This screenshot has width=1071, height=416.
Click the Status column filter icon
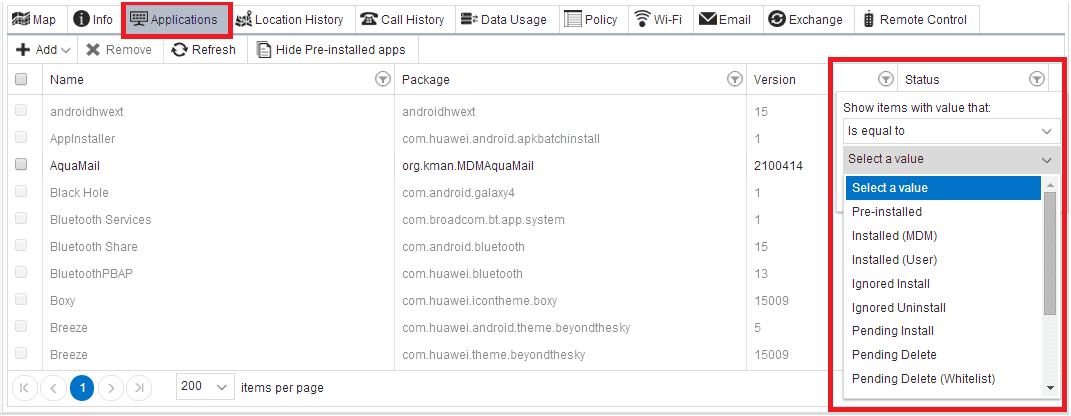click(1036, 80)
